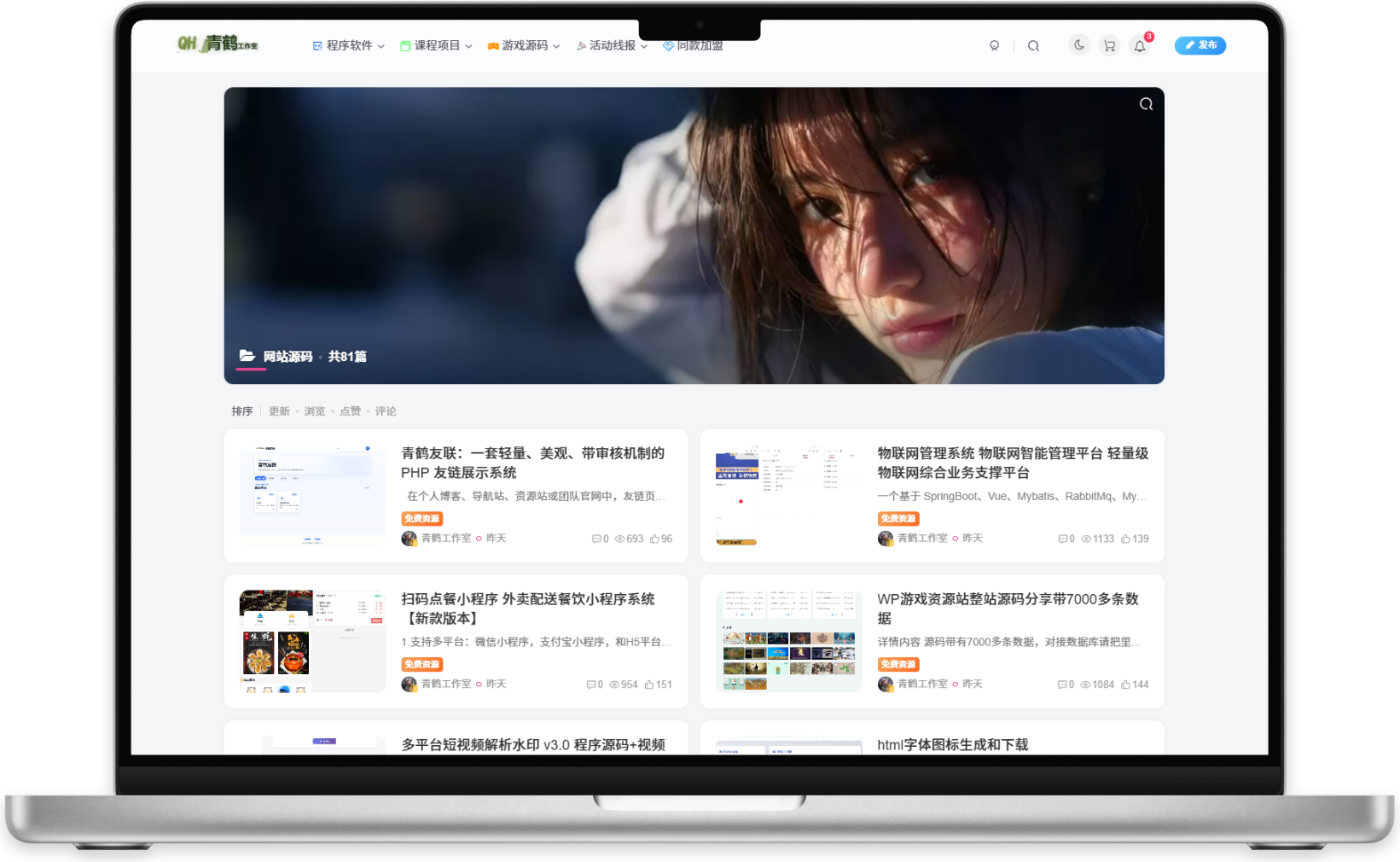This screenshot has width=1400, height=862.
Task: Open the 课程项目 menu
Action: tap(436, 45)
